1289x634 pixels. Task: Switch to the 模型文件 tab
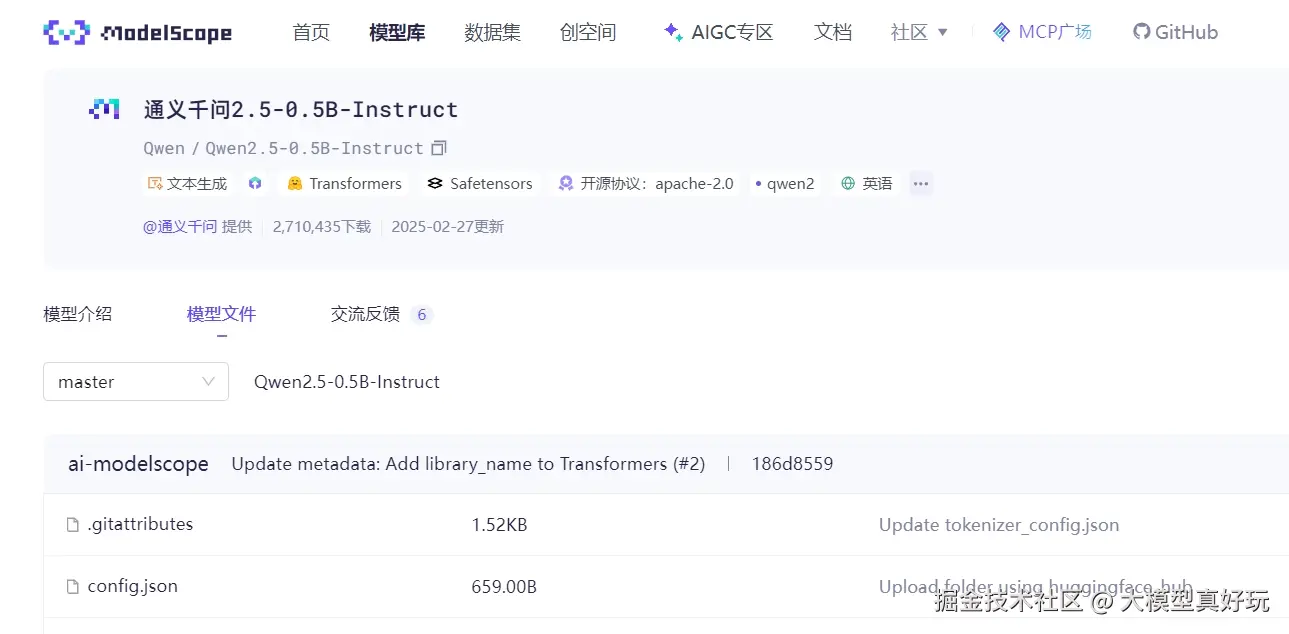222,314
